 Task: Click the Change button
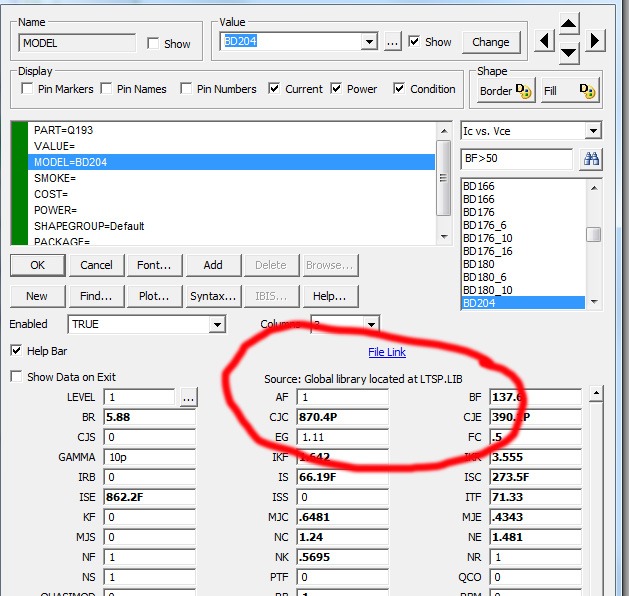pyautogui.click(x=491, y=42)
